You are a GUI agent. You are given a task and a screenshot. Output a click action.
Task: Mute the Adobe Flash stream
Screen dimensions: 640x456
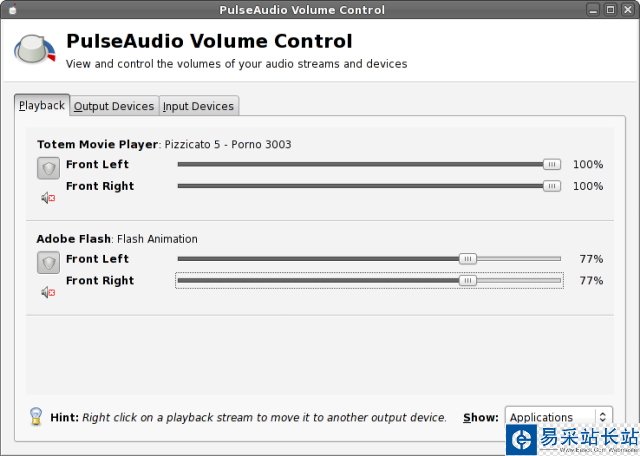48,292
